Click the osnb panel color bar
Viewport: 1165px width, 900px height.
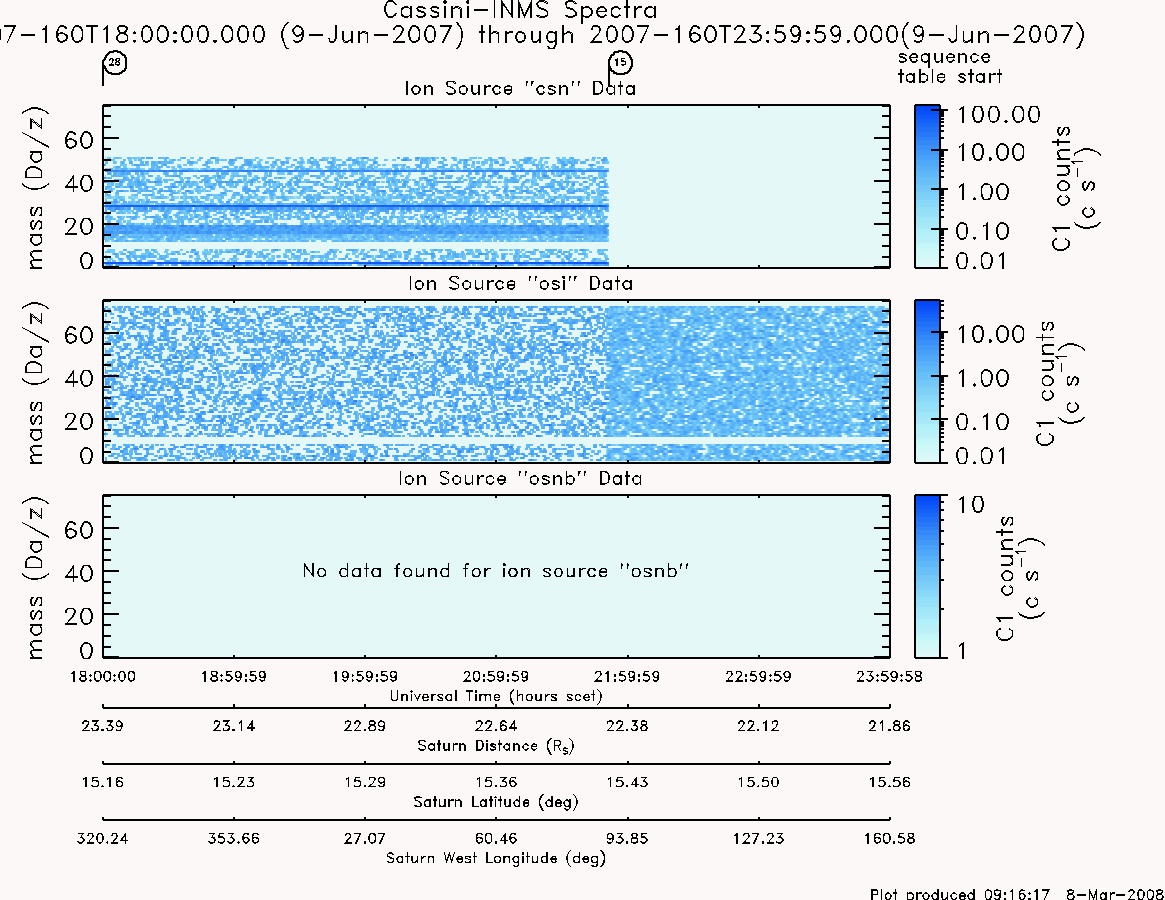click(x=927, y=576)
